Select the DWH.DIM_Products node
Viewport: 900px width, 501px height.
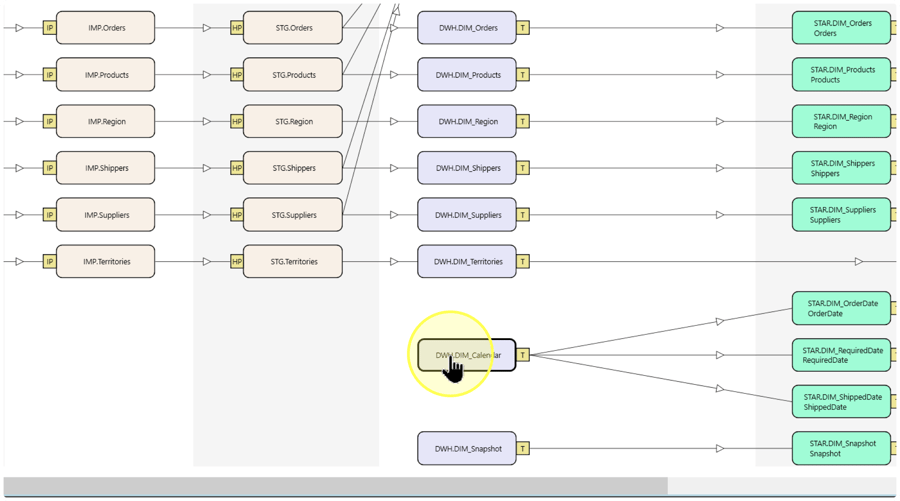[467, 75]
